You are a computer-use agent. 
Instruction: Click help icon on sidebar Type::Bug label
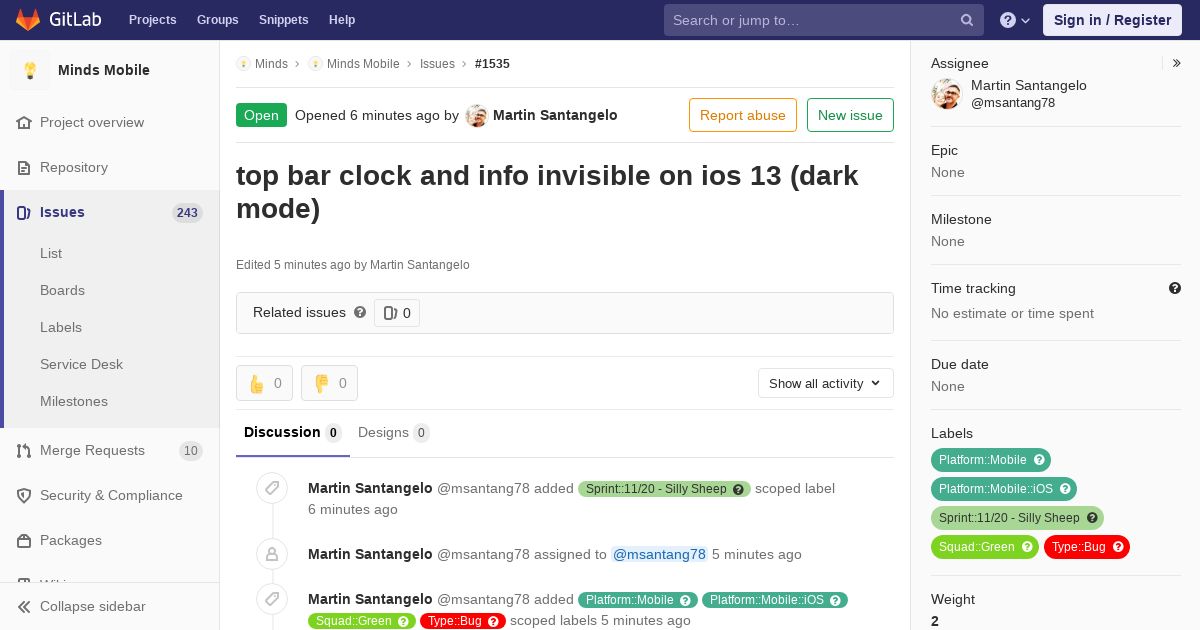1118,547
